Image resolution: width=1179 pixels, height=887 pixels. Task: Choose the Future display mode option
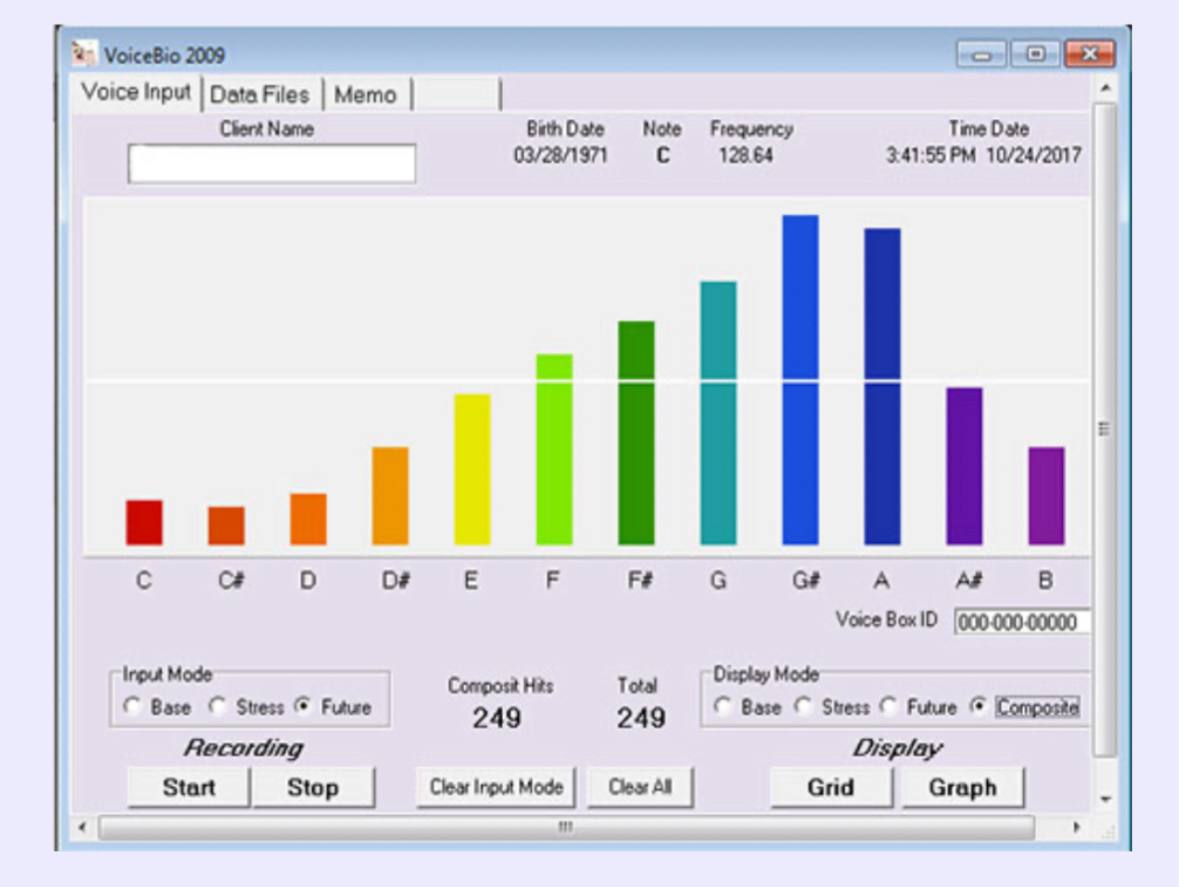point(887,707)
